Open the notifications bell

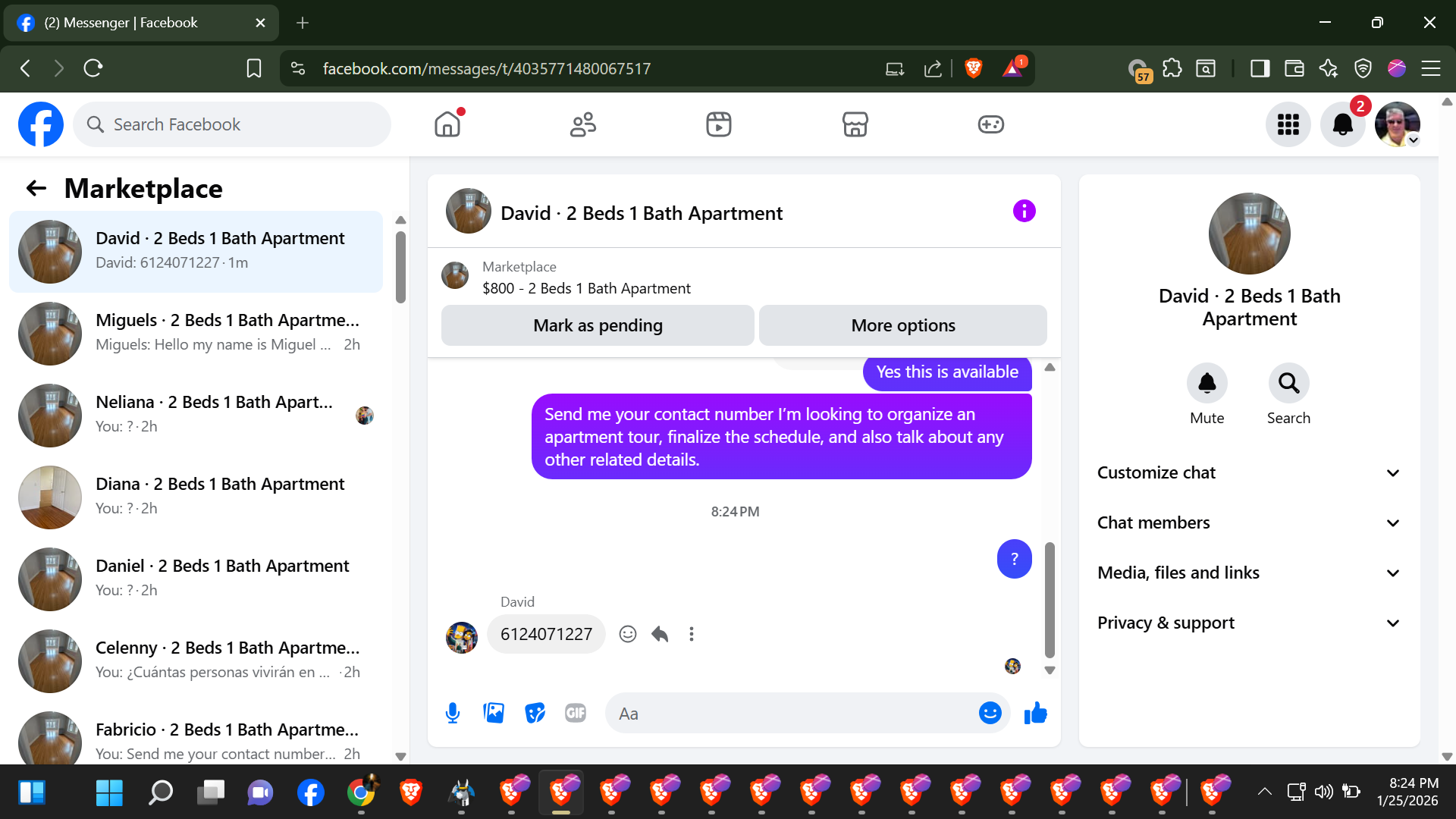[1342, 124]
